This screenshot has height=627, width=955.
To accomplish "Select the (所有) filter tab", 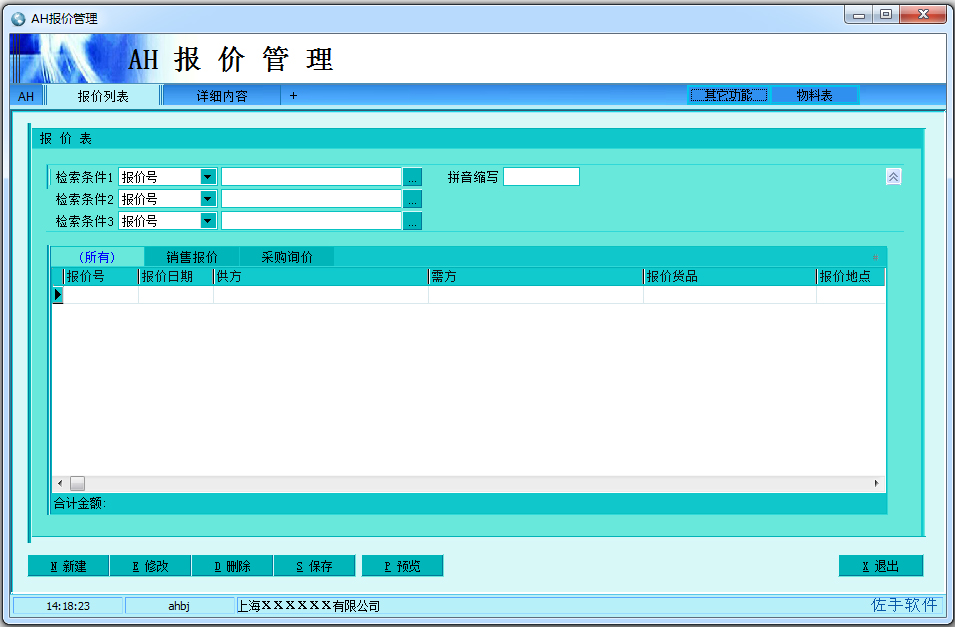I will pyautogui.click(x=97, y=257).
